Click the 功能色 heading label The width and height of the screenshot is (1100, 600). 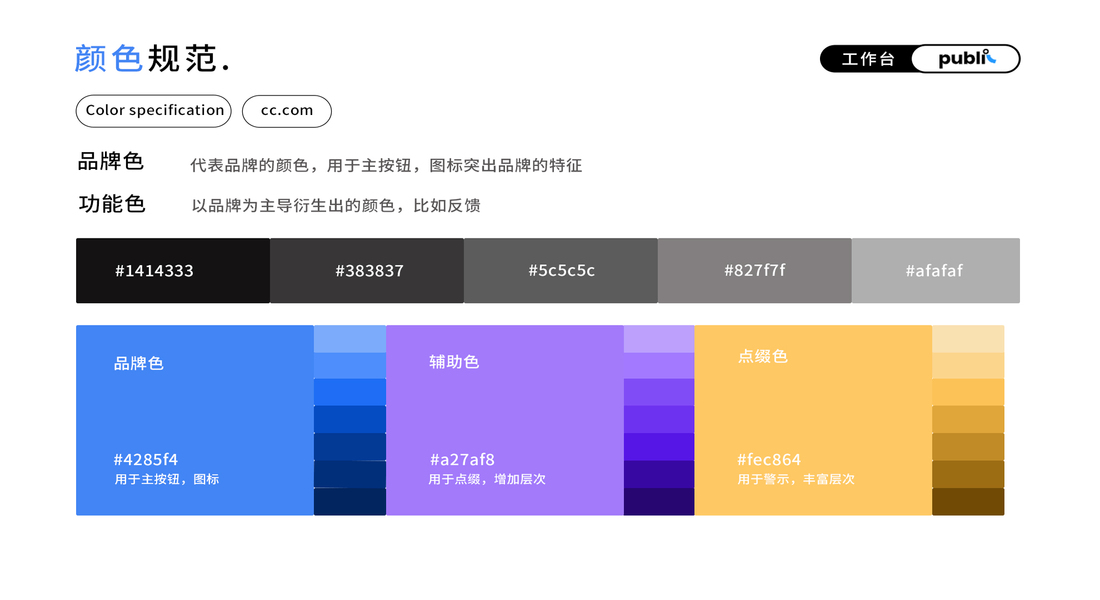click(x=112, y=204)
